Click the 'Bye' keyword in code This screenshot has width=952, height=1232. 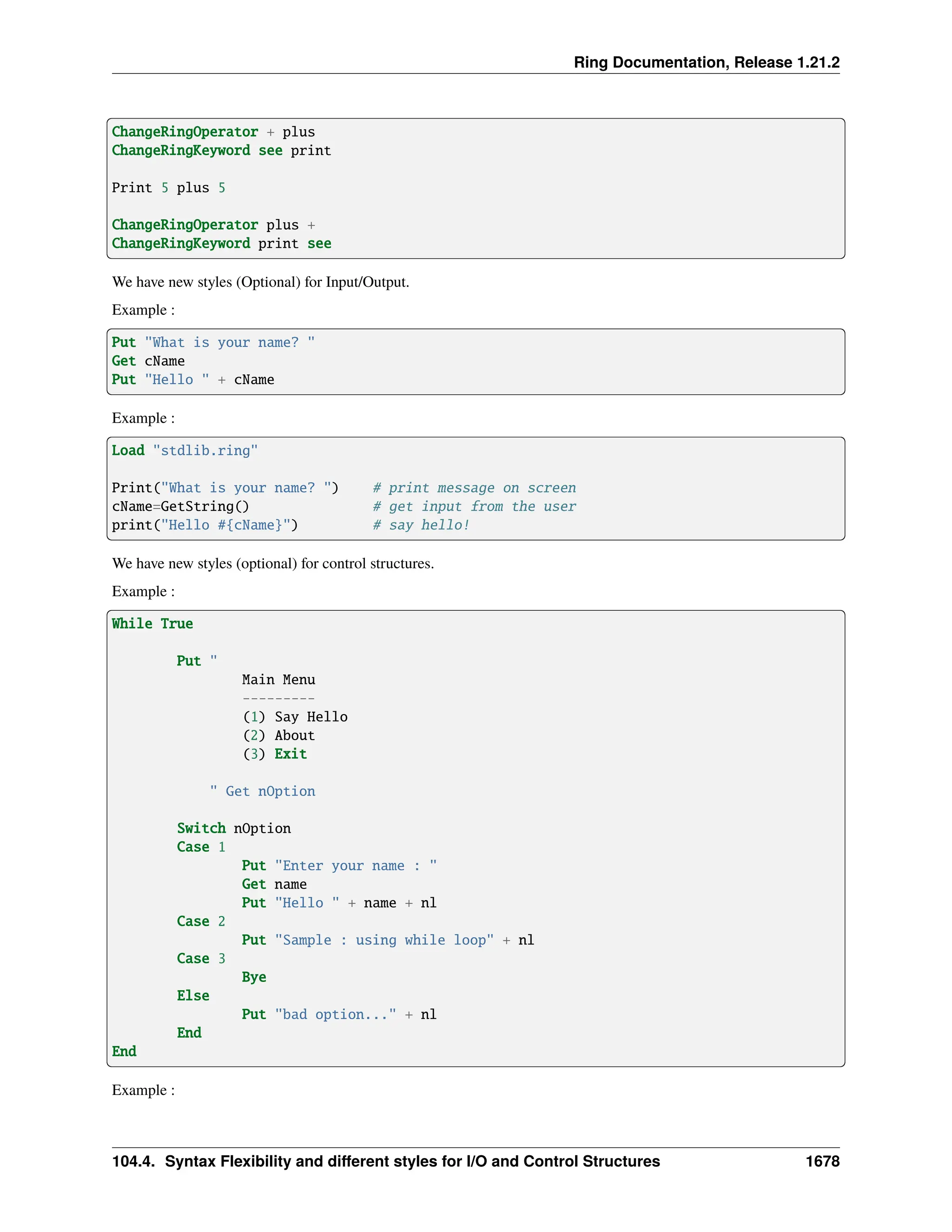[x=254, y=977]
